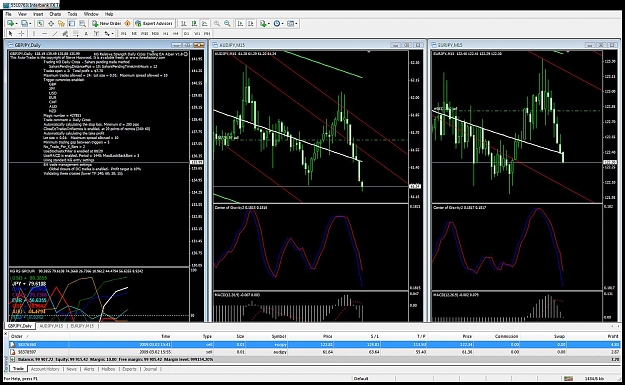
Task: Toggle the H1 timeframe button
Action: pyautogui.click(x=165, y=33)
